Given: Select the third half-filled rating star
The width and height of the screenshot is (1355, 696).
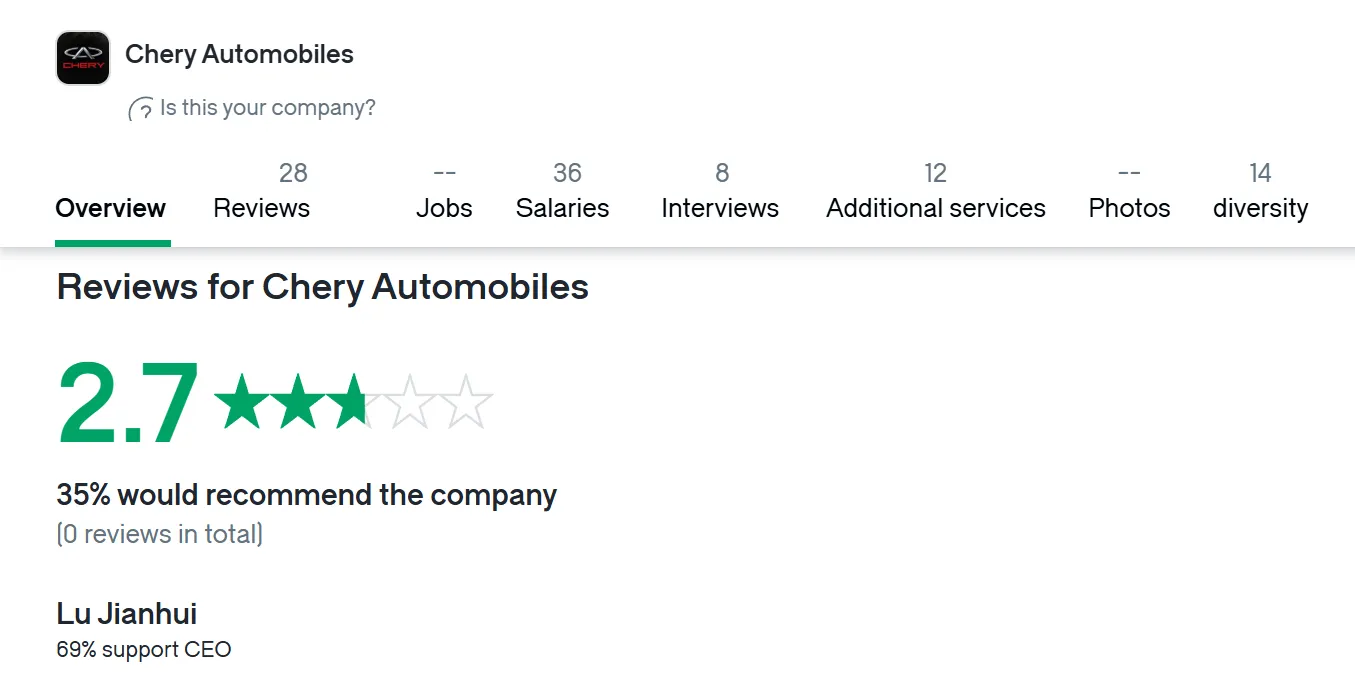Looking at the screenshot, I should [354, 401].
